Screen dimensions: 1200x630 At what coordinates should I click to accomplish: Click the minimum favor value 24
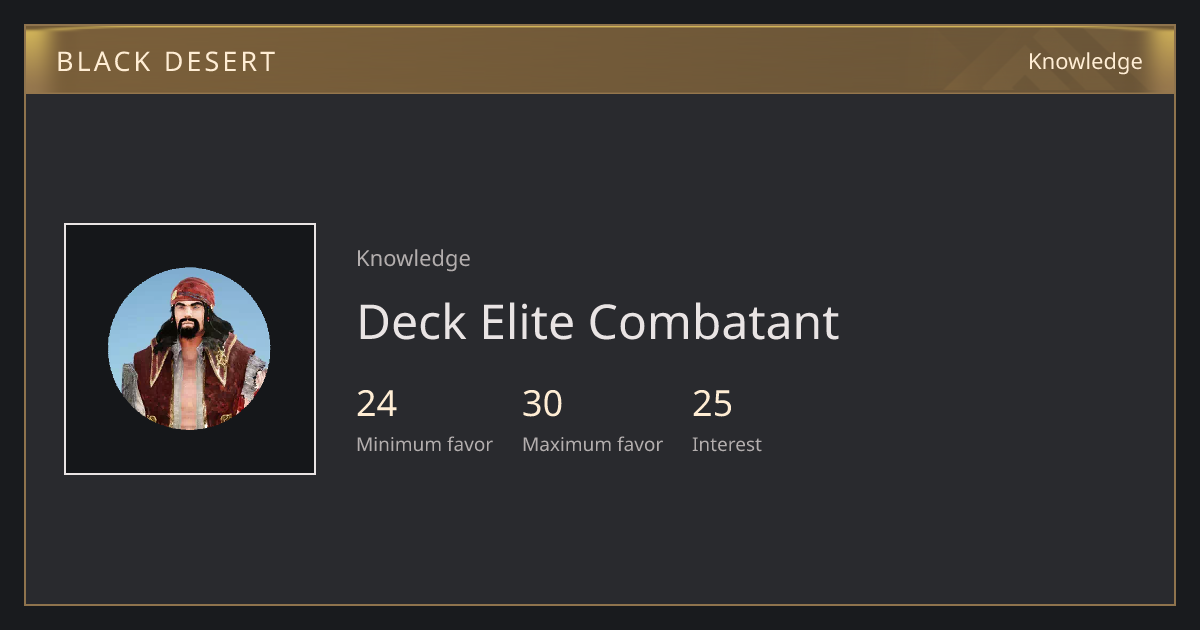pyautogui.click(x=377, y=404)
